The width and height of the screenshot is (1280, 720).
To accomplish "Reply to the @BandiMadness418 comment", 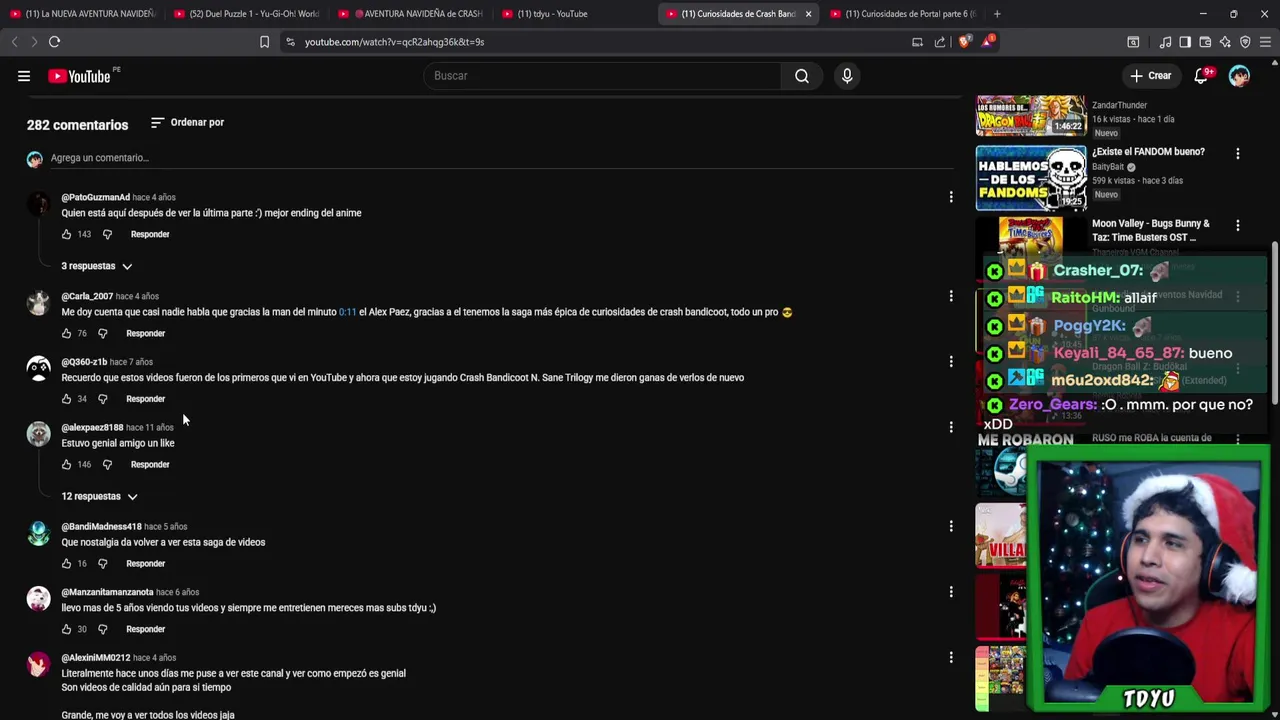I will click(x=145, y=563).
